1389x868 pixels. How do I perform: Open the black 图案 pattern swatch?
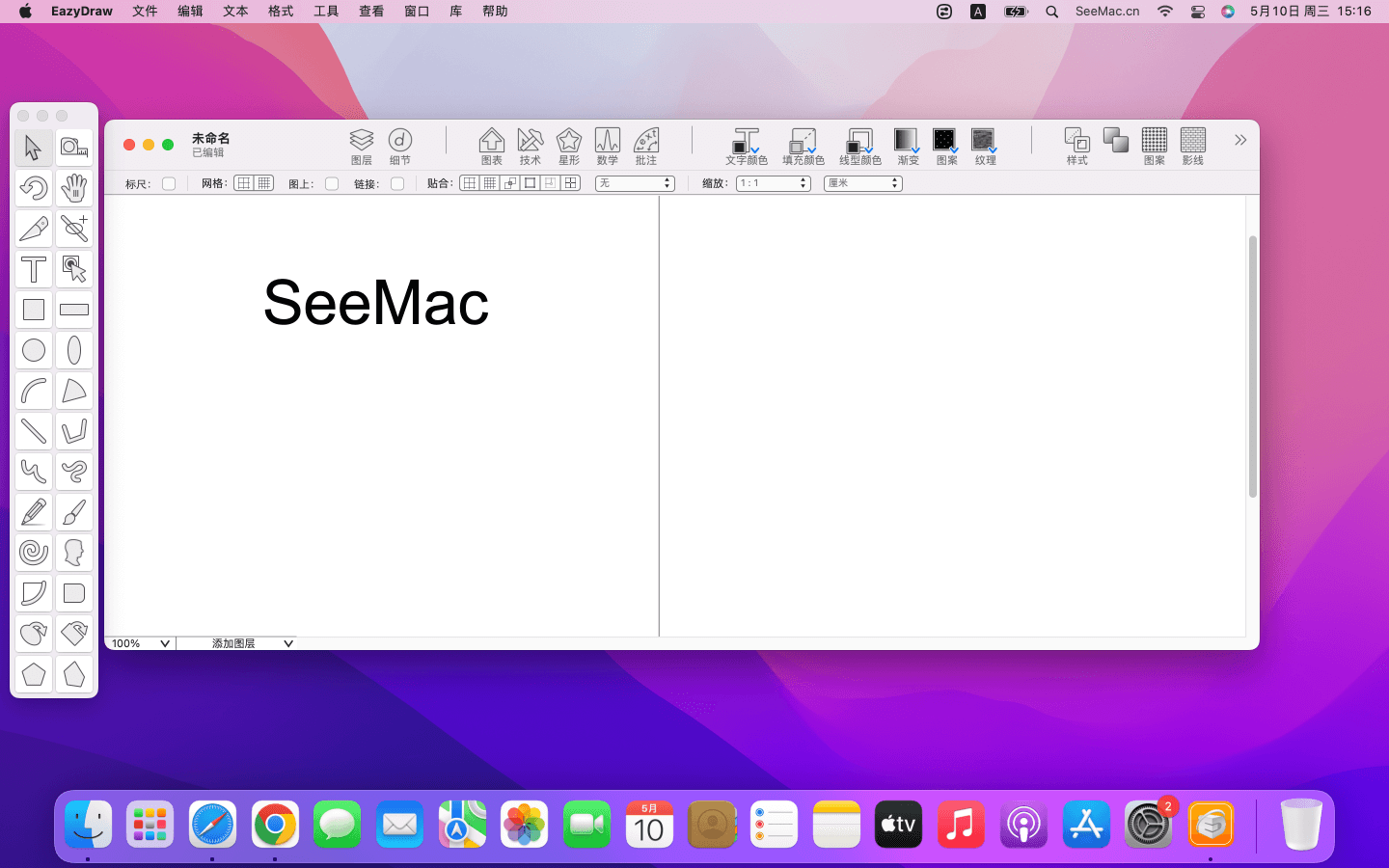click(x=945, y=147)
